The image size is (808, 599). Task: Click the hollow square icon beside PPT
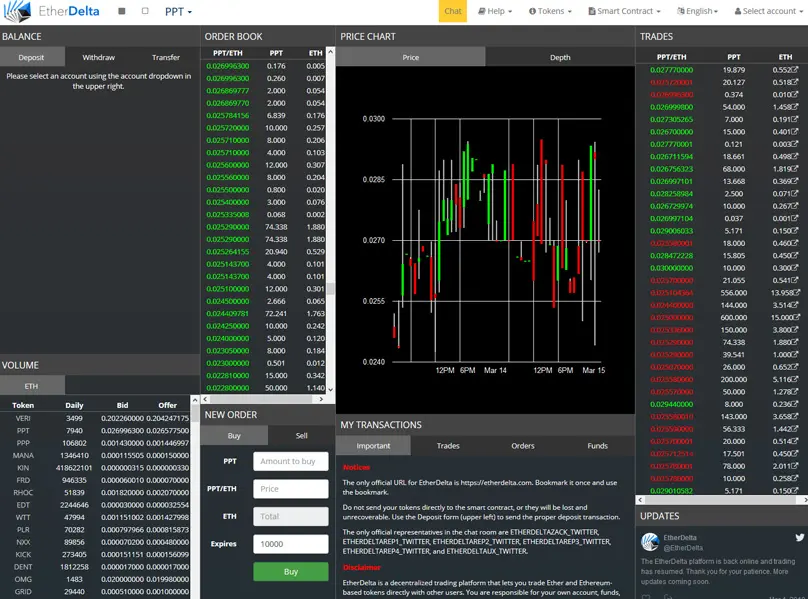145,11
